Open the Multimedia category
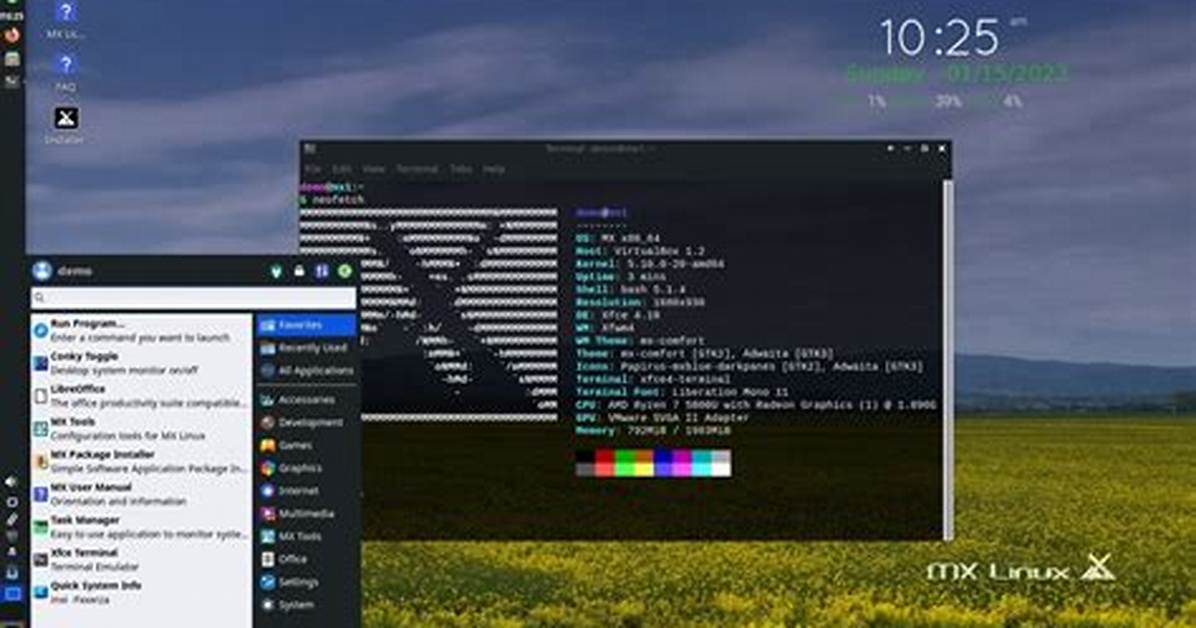This screenshot has height=628, width=1196. click(x=306, y=514)
